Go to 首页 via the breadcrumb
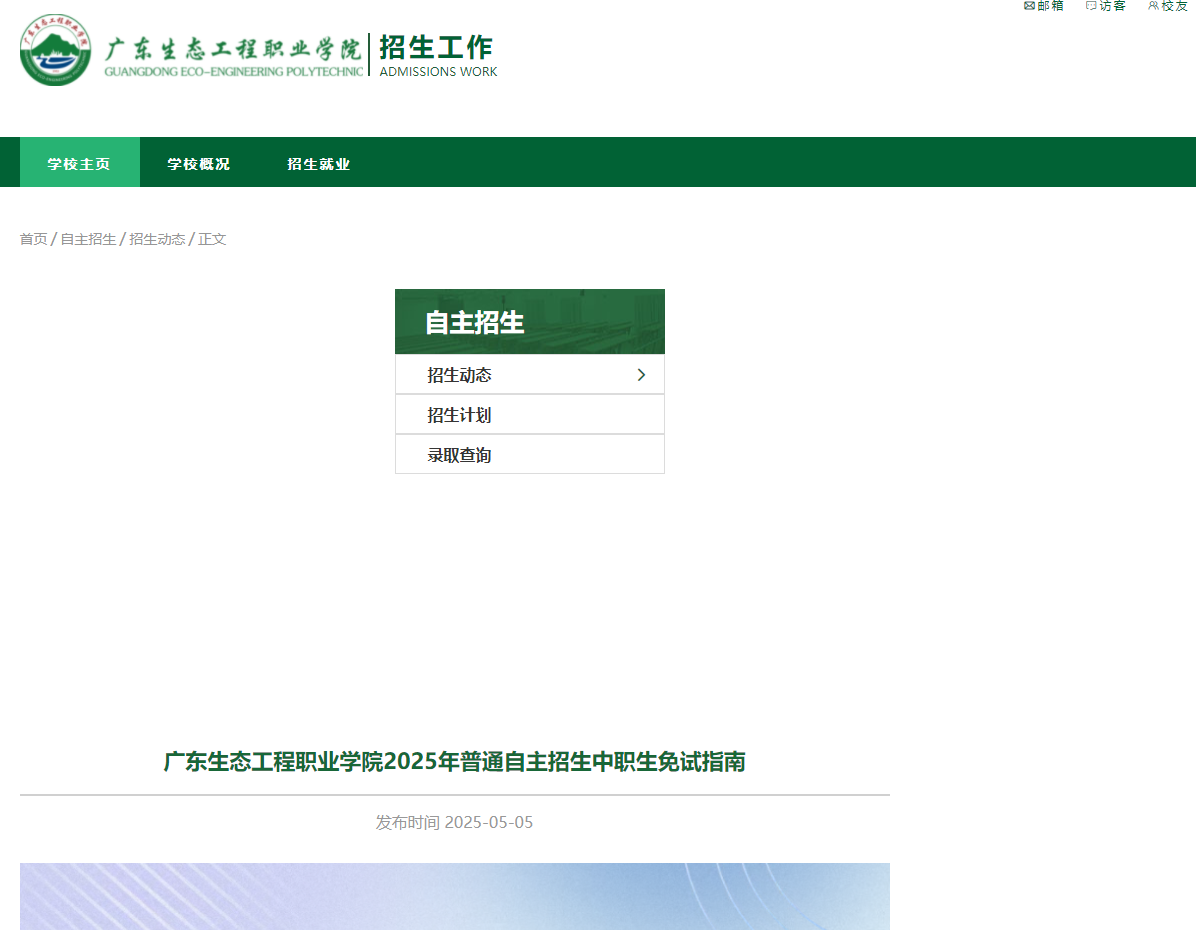Image resolution: width=1196 pixels, height=930 pixels. point(34,239)
